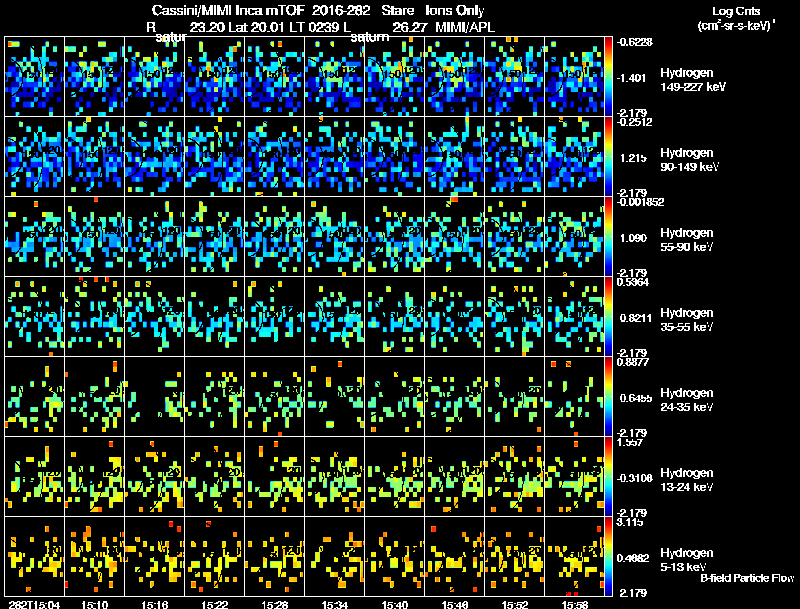
Task: Open the 24-35 keV panel at 15:40
Action: (395, 397)
